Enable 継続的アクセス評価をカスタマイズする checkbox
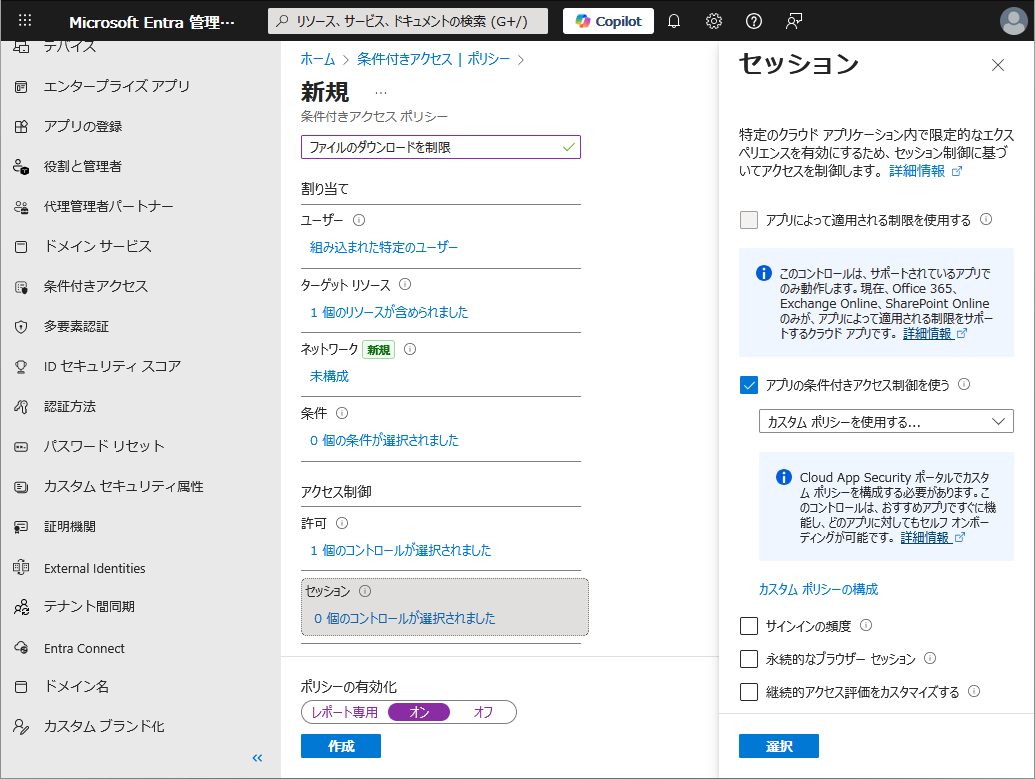 749,692
